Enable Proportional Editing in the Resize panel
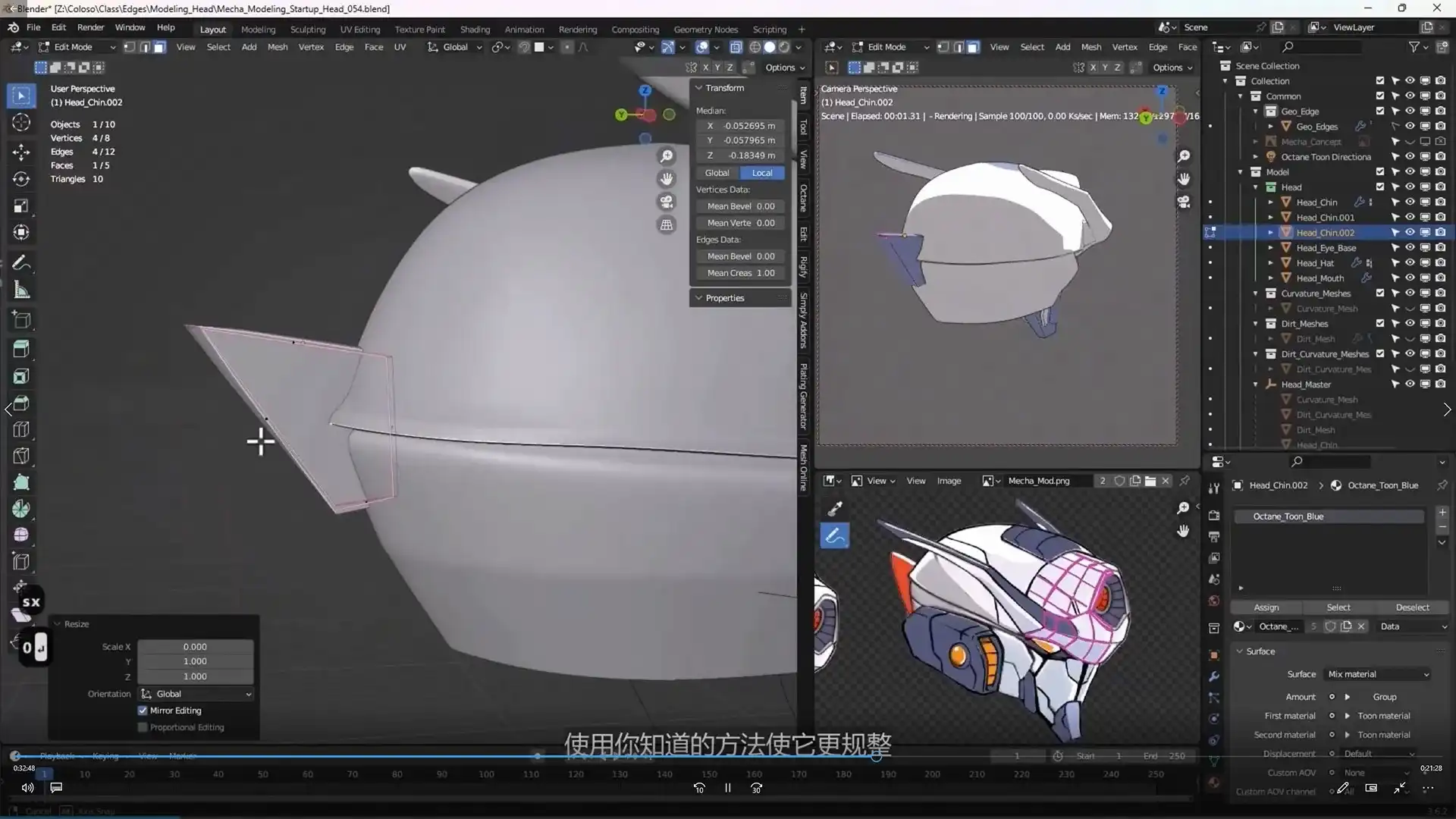The height and width of the screenshot is (819, 1456). 142,726
